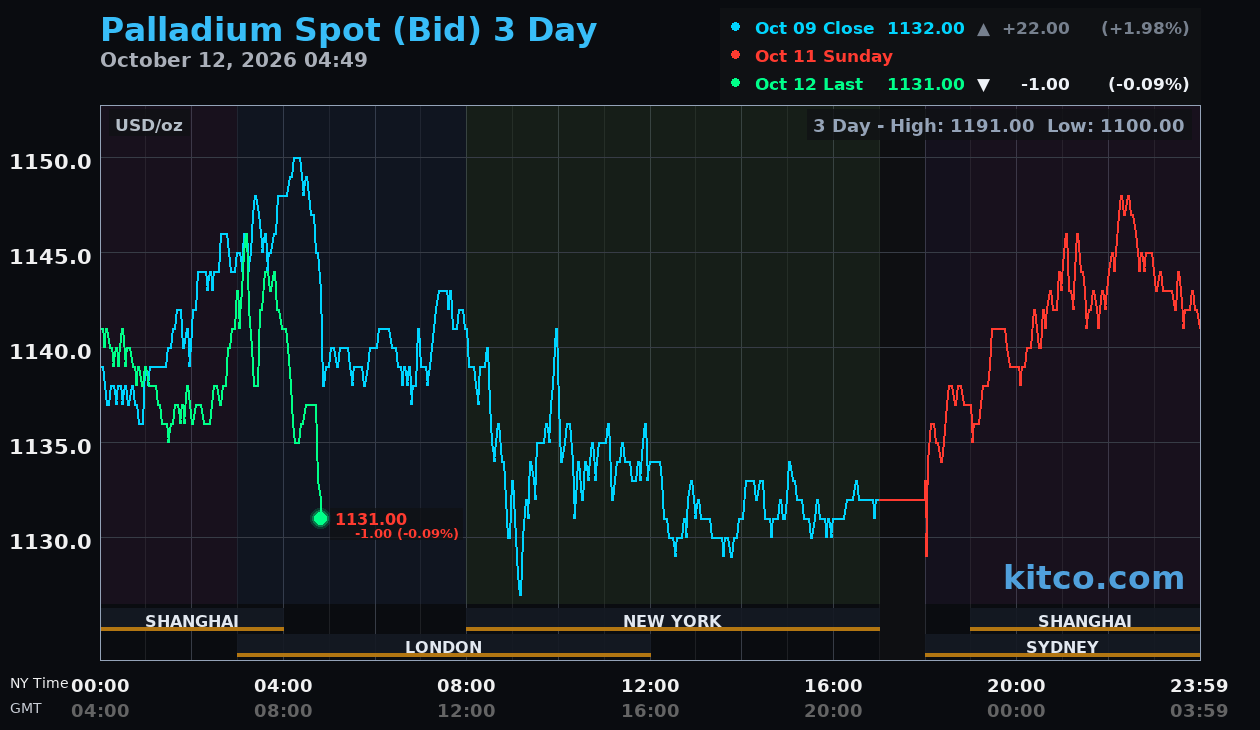Click the SYDNEY session bar

[1063, 646]
